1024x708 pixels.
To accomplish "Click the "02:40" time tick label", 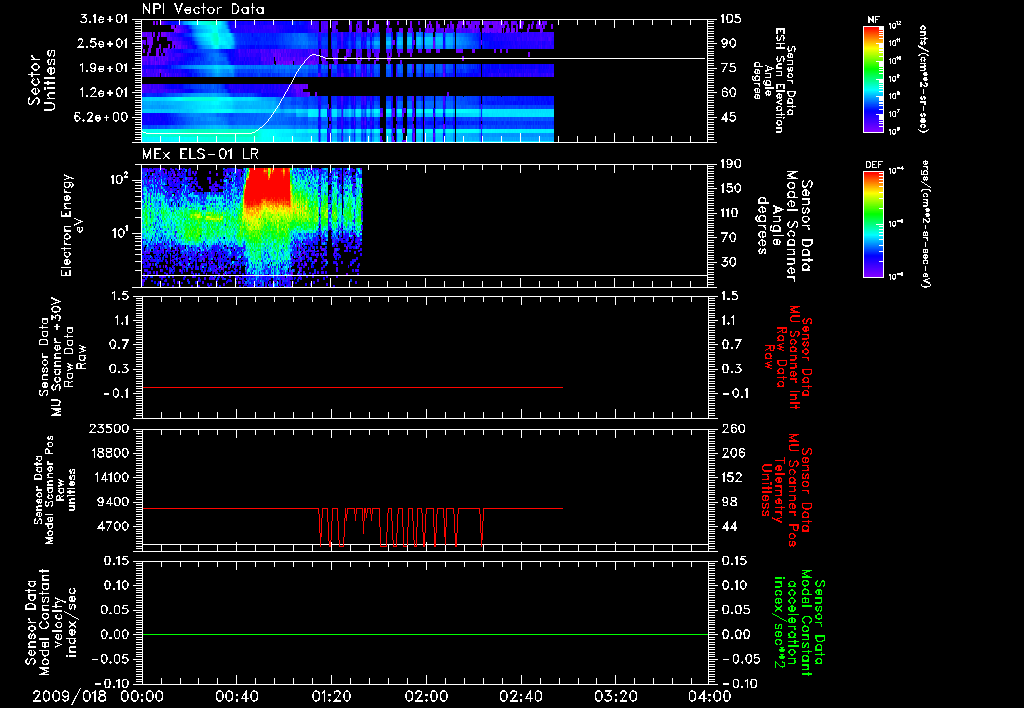I will click(x=520, y=696).
